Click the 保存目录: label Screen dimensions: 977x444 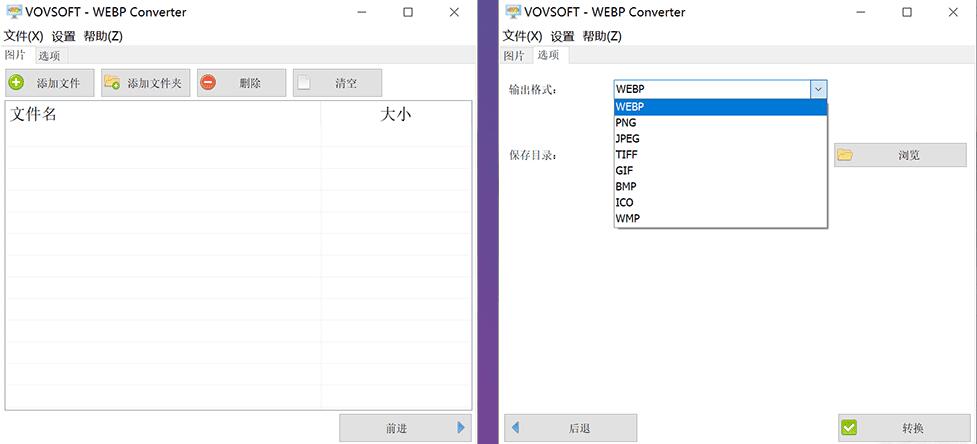[x=533, y=155]
